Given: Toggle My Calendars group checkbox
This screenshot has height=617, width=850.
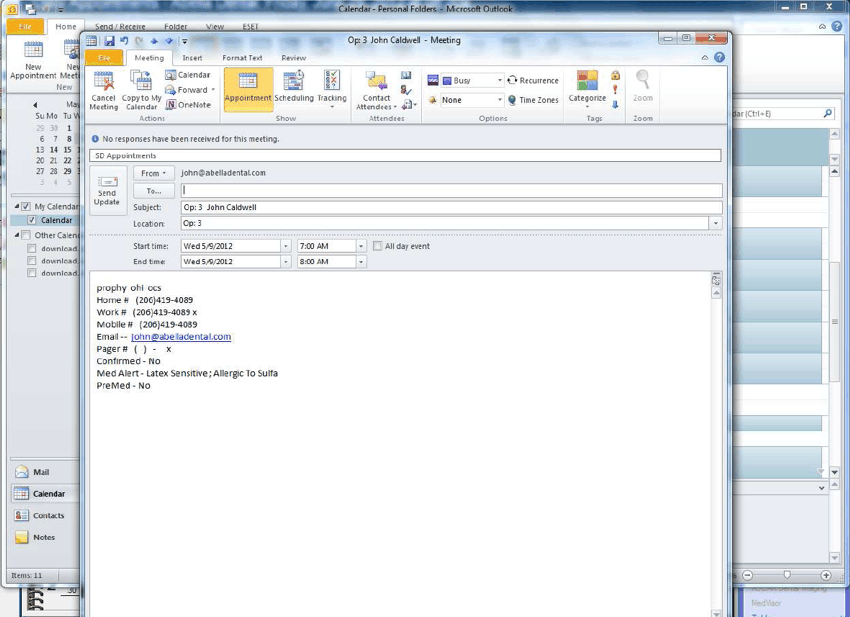Looking at the screenshot, I should point(25,207).
